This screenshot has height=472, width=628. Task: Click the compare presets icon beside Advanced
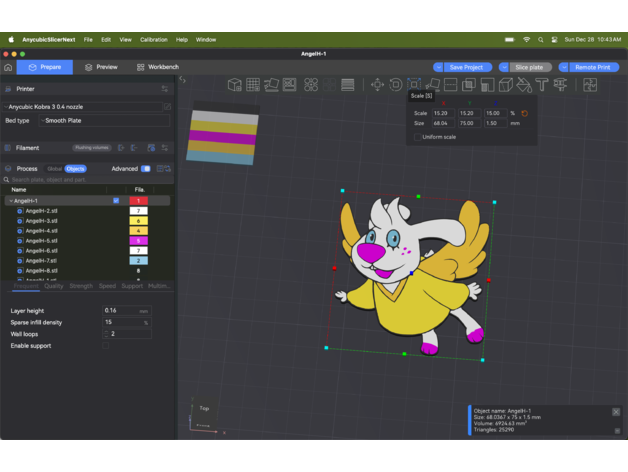163,169
